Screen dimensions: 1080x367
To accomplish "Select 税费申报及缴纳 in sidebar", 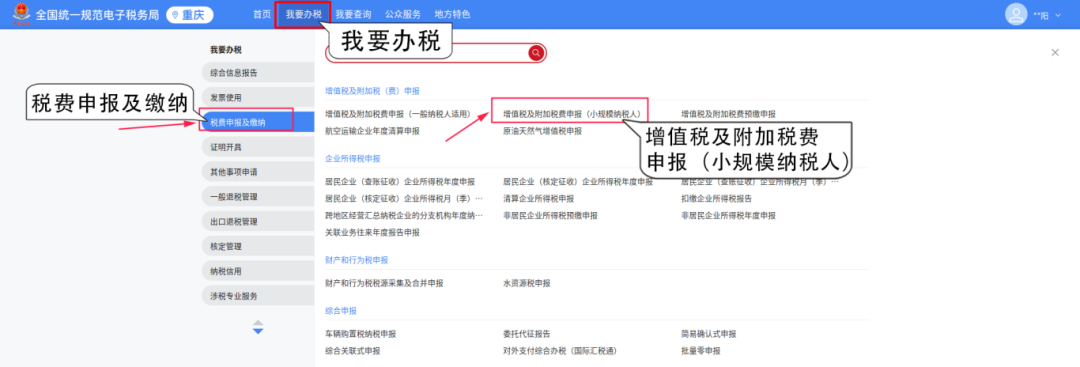I will click(258, 123).
